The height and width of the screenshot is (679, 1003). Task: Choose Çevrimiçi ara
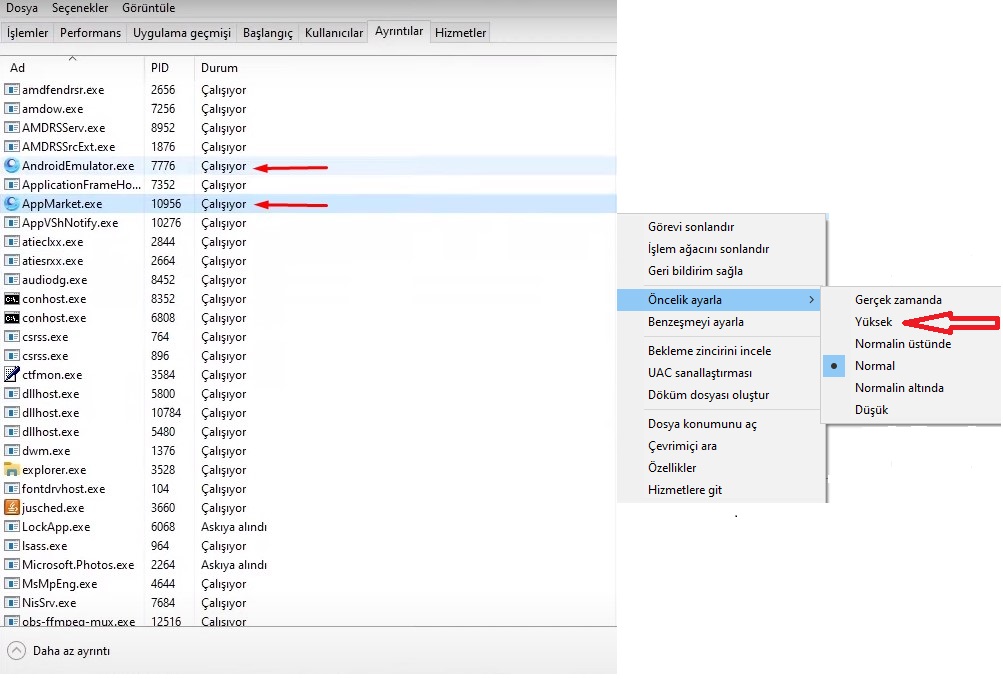[x=682, y=445]
